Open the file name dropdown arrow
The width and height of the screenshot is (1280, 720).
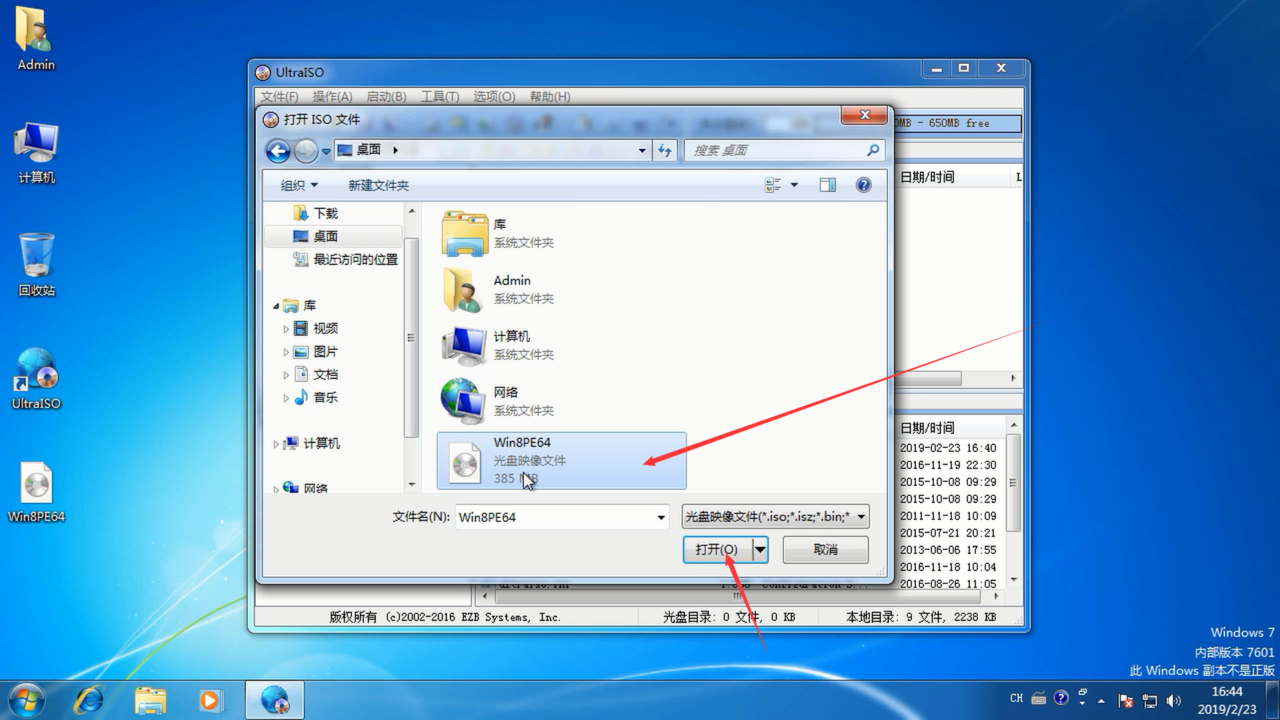[x=661, y=517]
